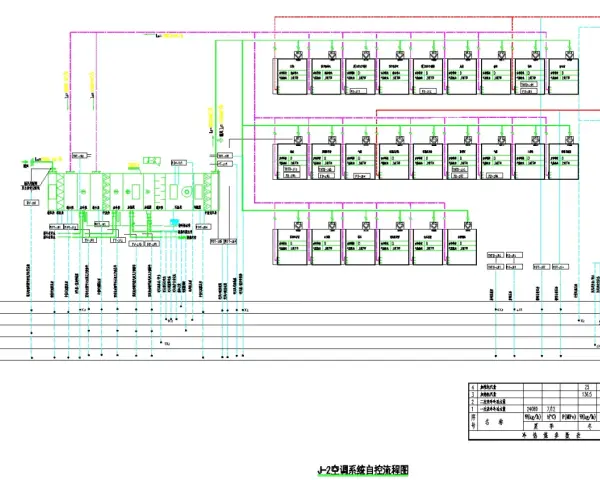Image resolution: width=600 pixels, height=480 pixels.
Task: Select the cyan valve symbol below the air handler
Action: (x=174, y=222)
